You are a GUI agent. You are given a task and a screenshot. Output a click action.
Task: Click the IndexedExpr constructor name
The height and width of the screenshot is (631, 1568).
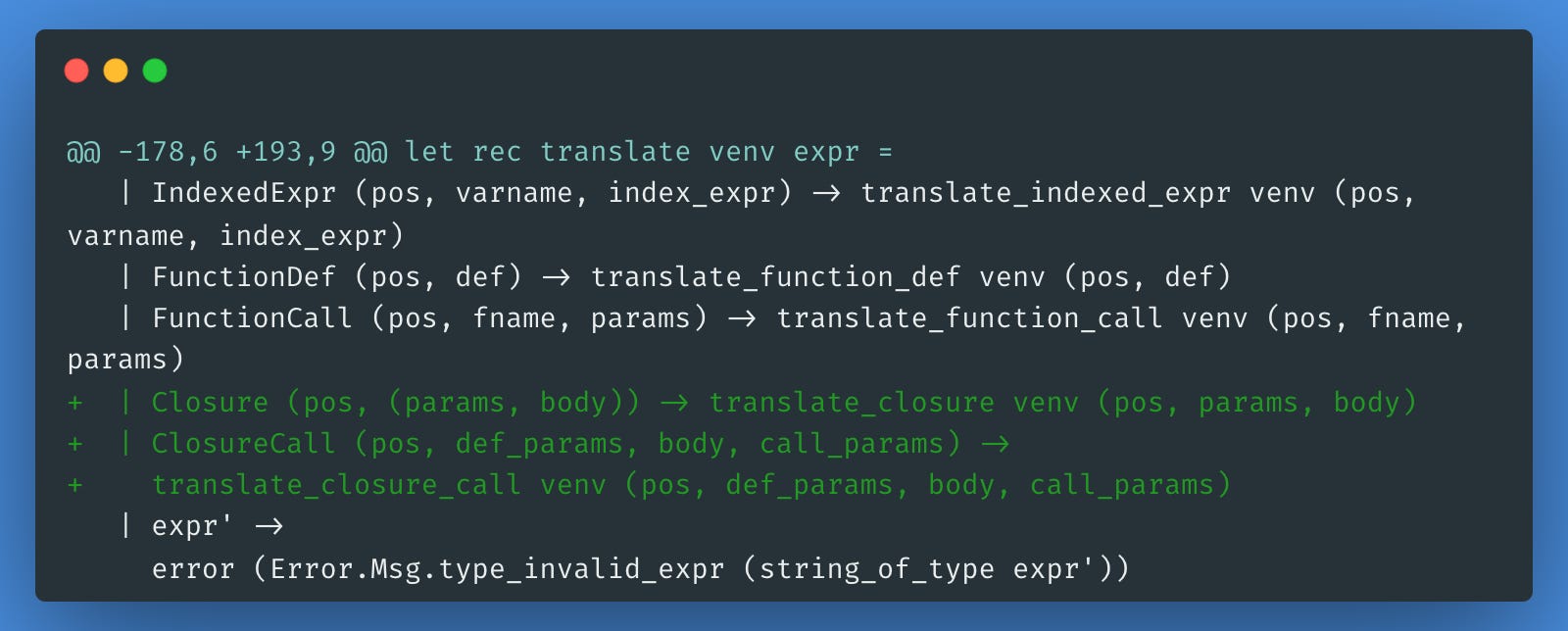coord(244,193)
